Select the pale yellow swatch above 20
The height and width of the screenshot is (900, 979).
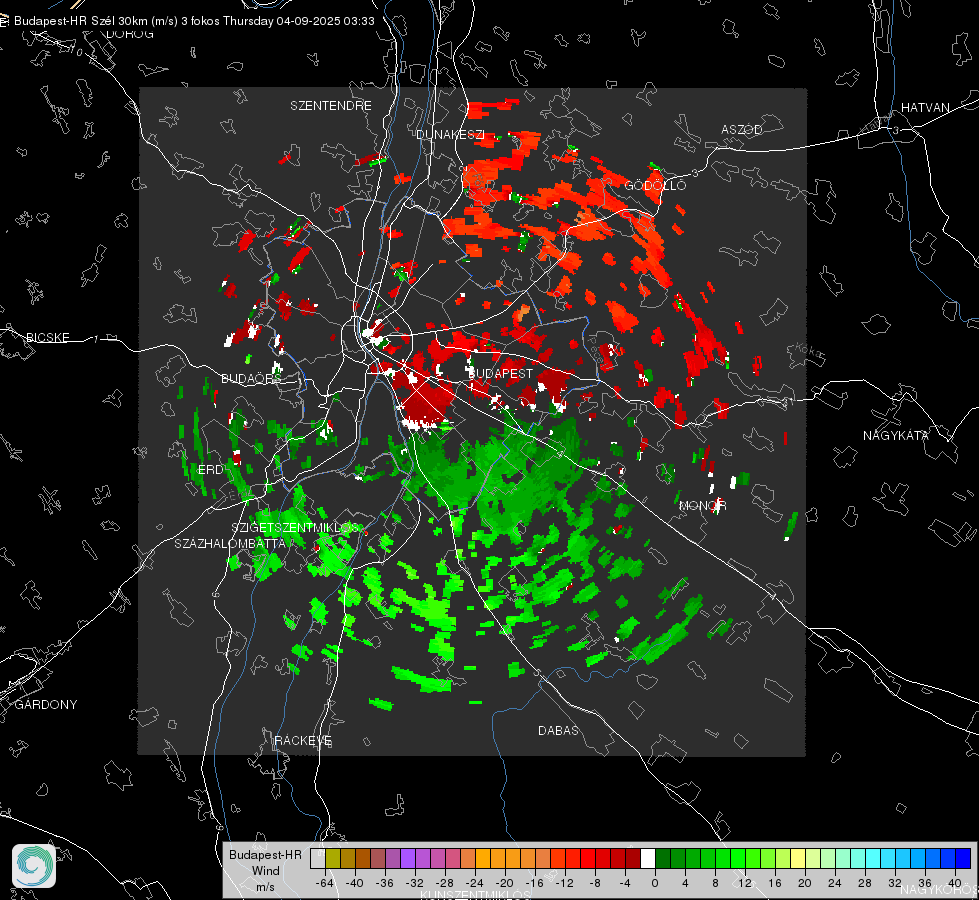coord(798,858)
